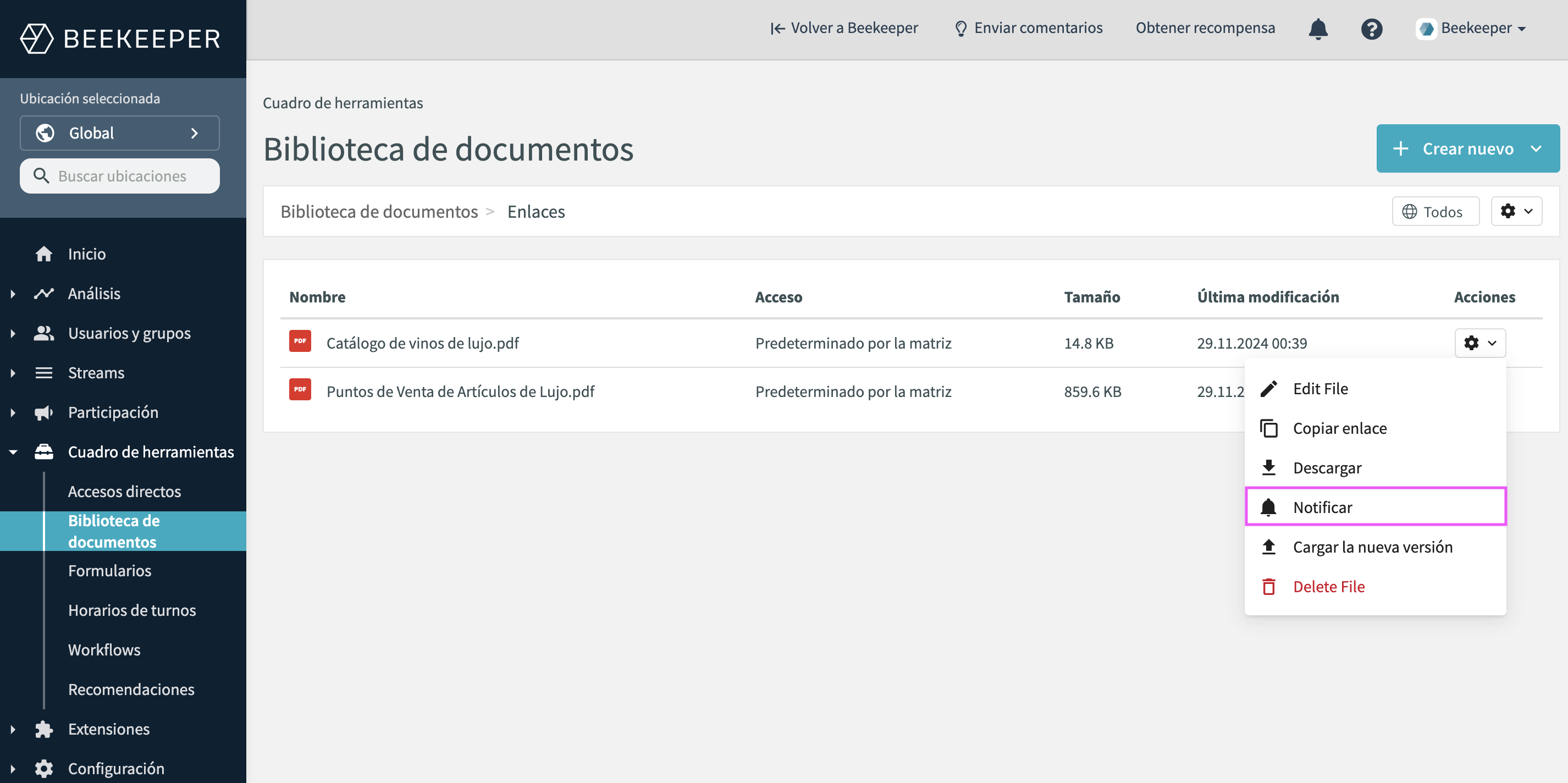Collapse the Cuadro de herramientas arrow

[x=13, y=452]
